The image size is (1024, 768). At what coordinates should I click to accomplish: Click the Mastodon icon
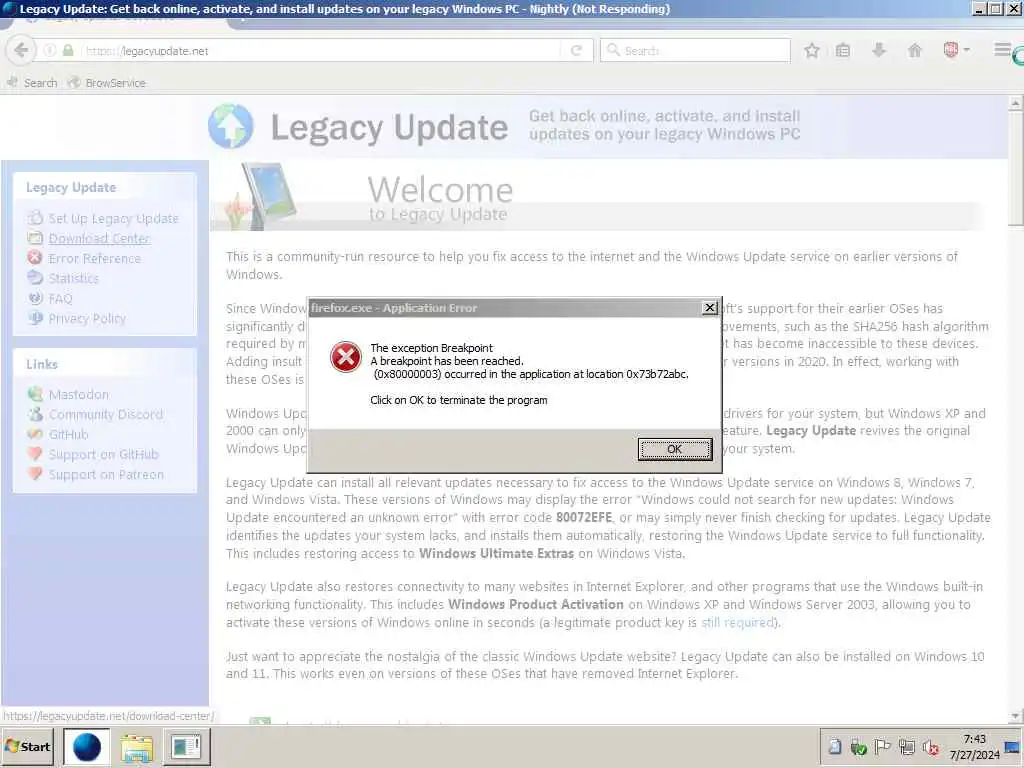35,394
